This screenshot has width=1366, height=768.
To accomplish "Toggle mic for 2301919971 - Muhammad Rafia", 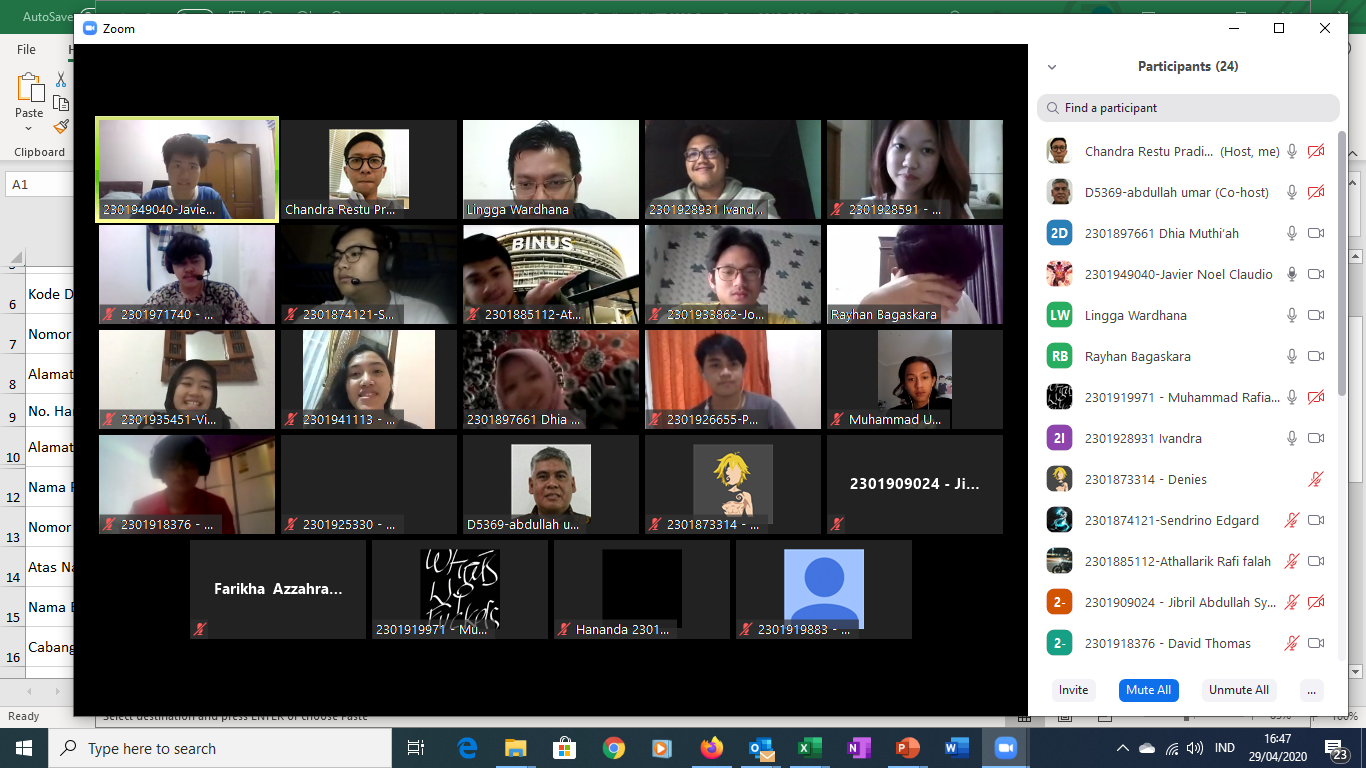I will (1292, 397).
